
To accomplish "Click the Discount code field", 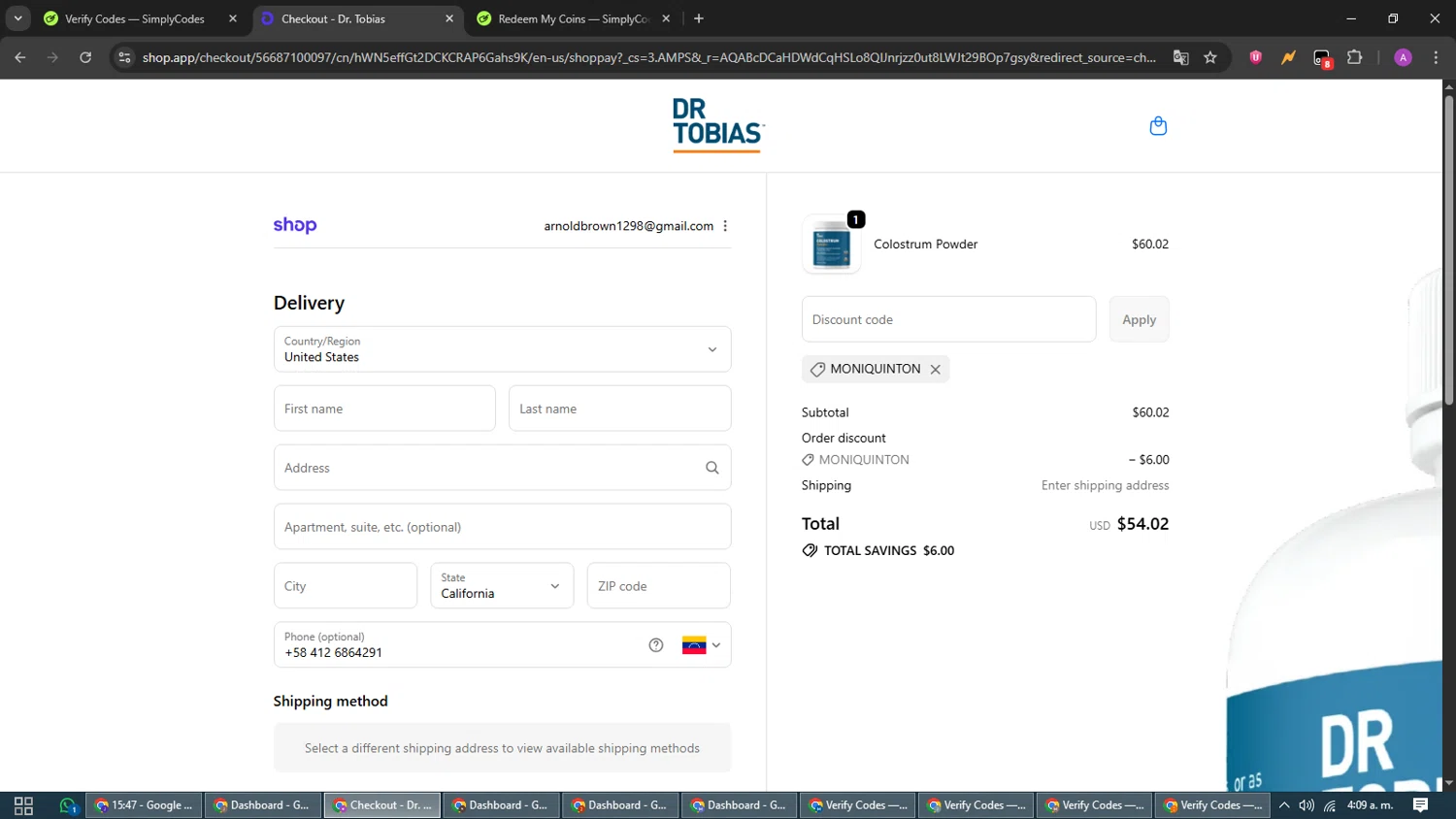I will pos(948,319).
